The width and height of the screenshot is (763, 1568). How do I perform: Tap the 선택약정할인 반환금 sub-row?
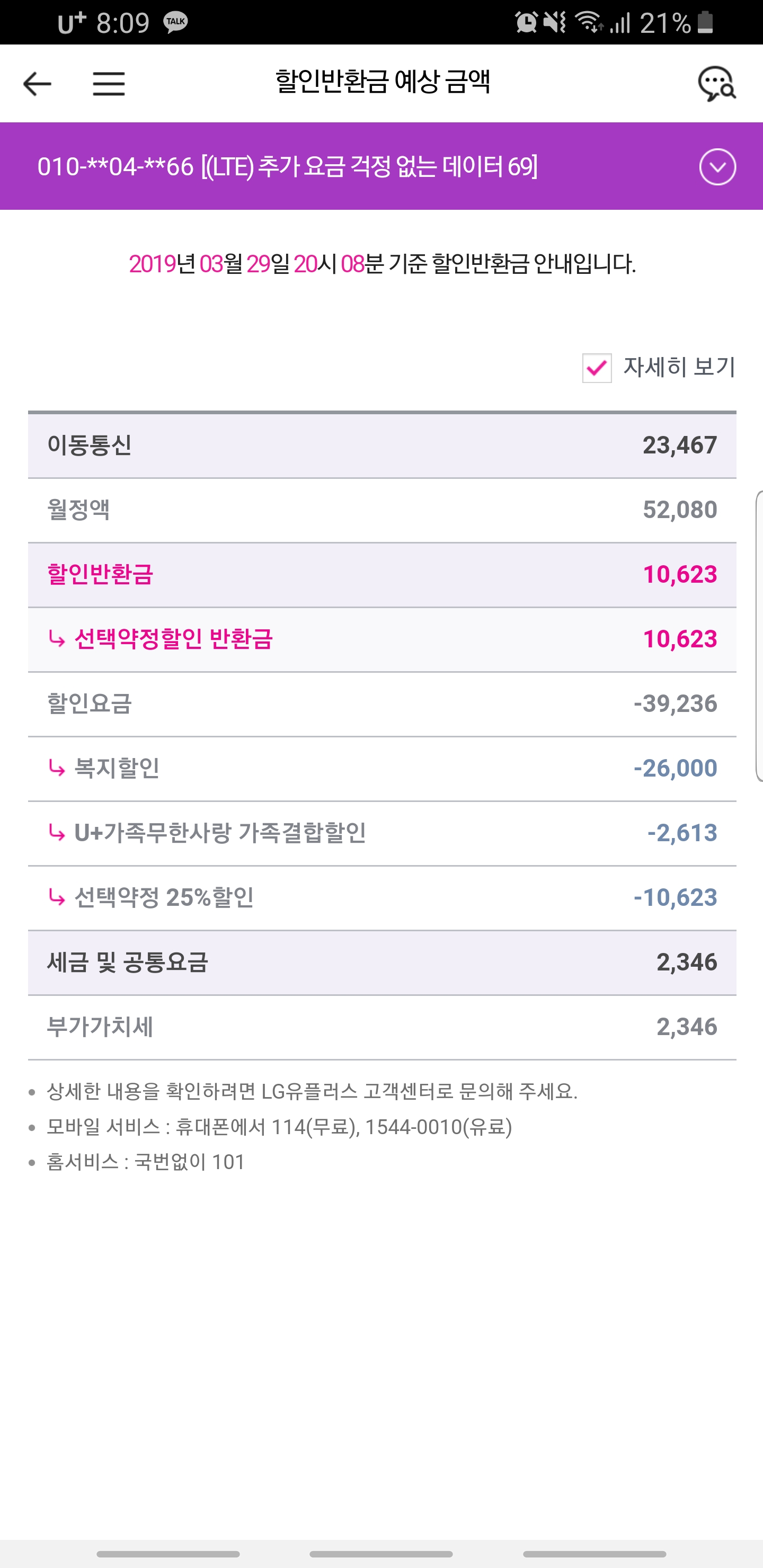coord(382,639)
